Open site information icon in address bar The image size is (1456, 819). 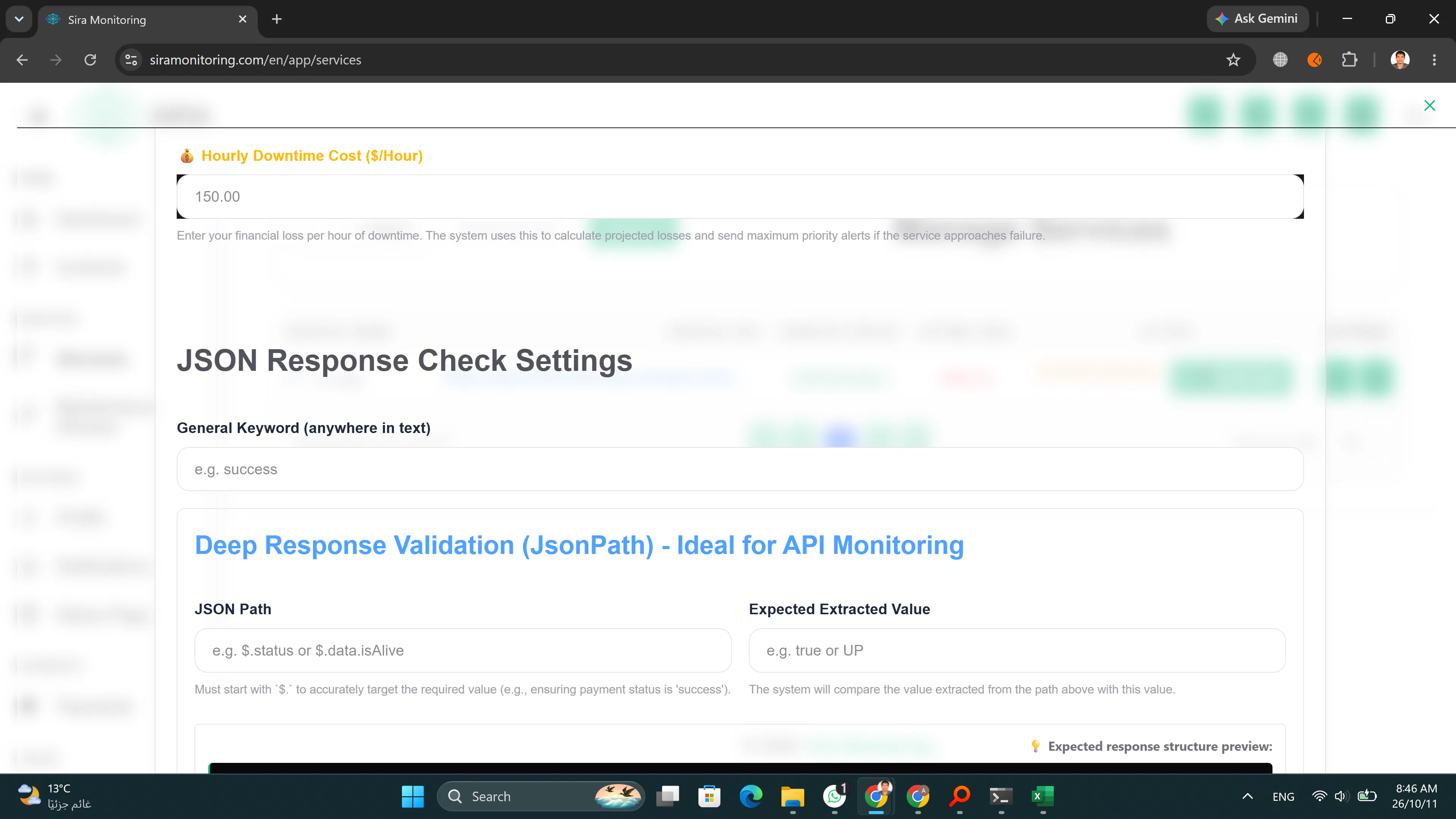click(x=131, y=60)
